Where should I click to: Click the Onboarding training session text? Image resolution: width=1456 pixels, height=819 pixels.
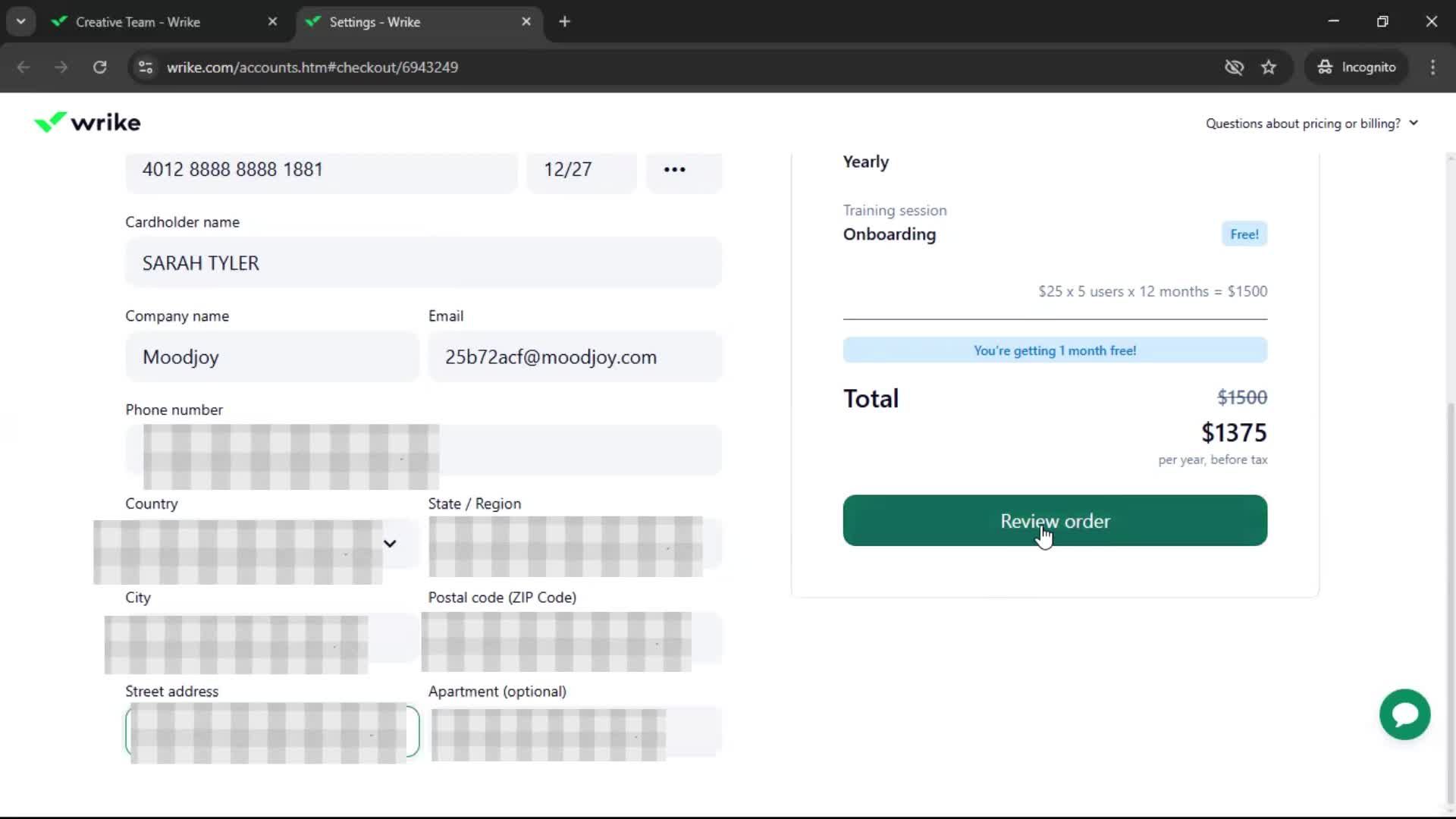click(890, 234)
